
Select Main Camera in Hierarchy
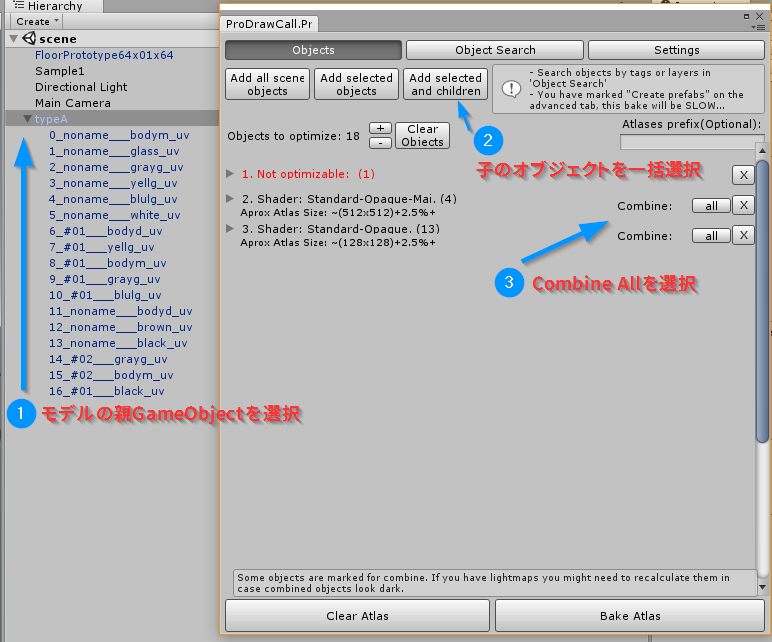pos(72,103)
